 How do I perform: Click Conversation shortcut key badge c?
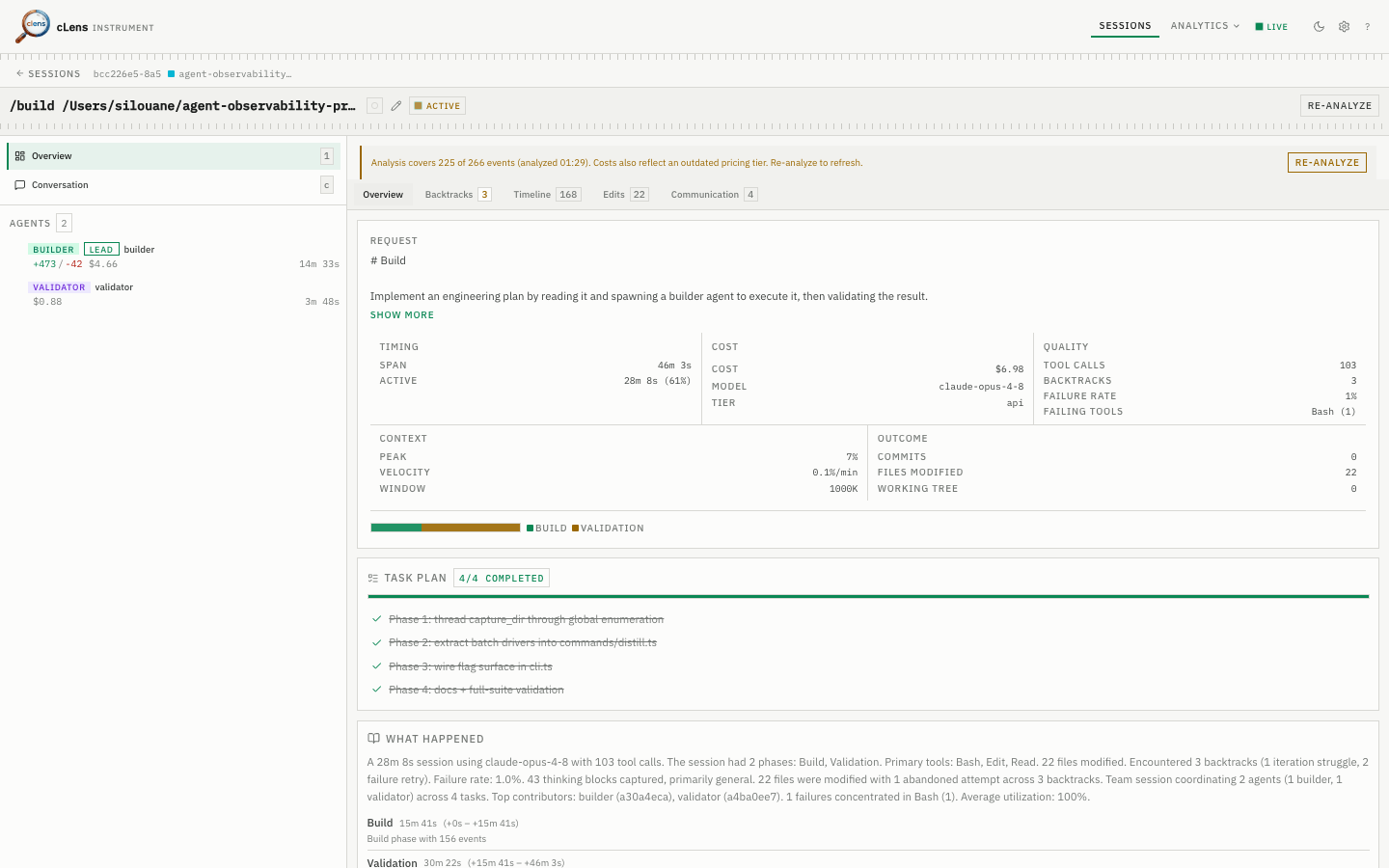click(327, 185)
